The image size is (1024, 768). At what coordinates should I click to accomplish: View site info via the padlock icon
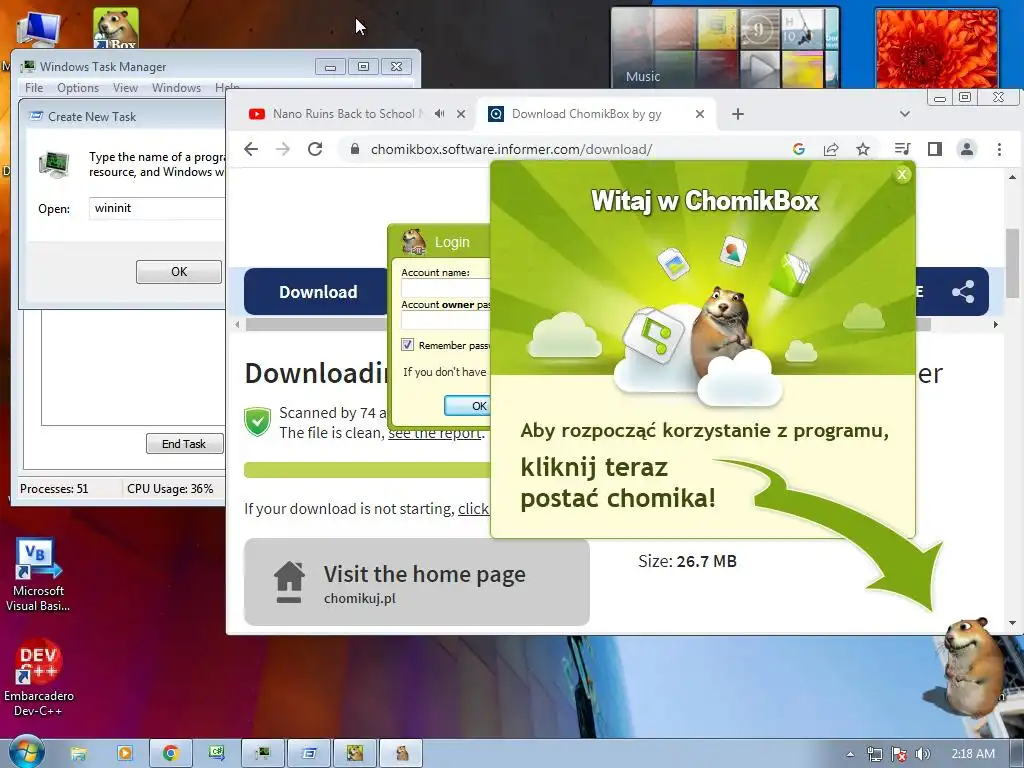click(x=355, y=149)
